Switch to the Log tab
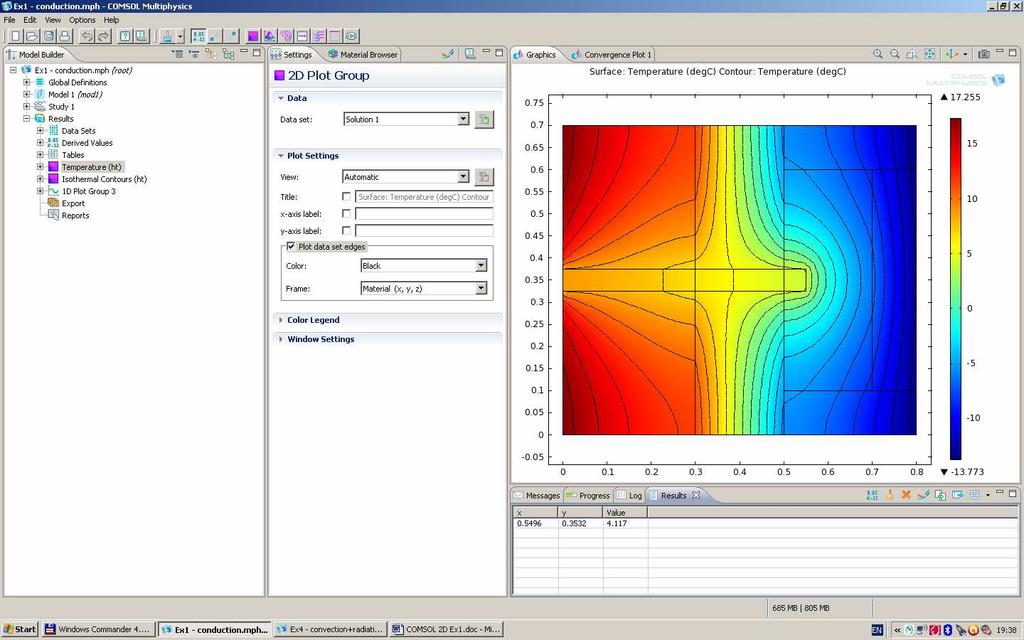The image size is (1024, 640). (630, 496)
